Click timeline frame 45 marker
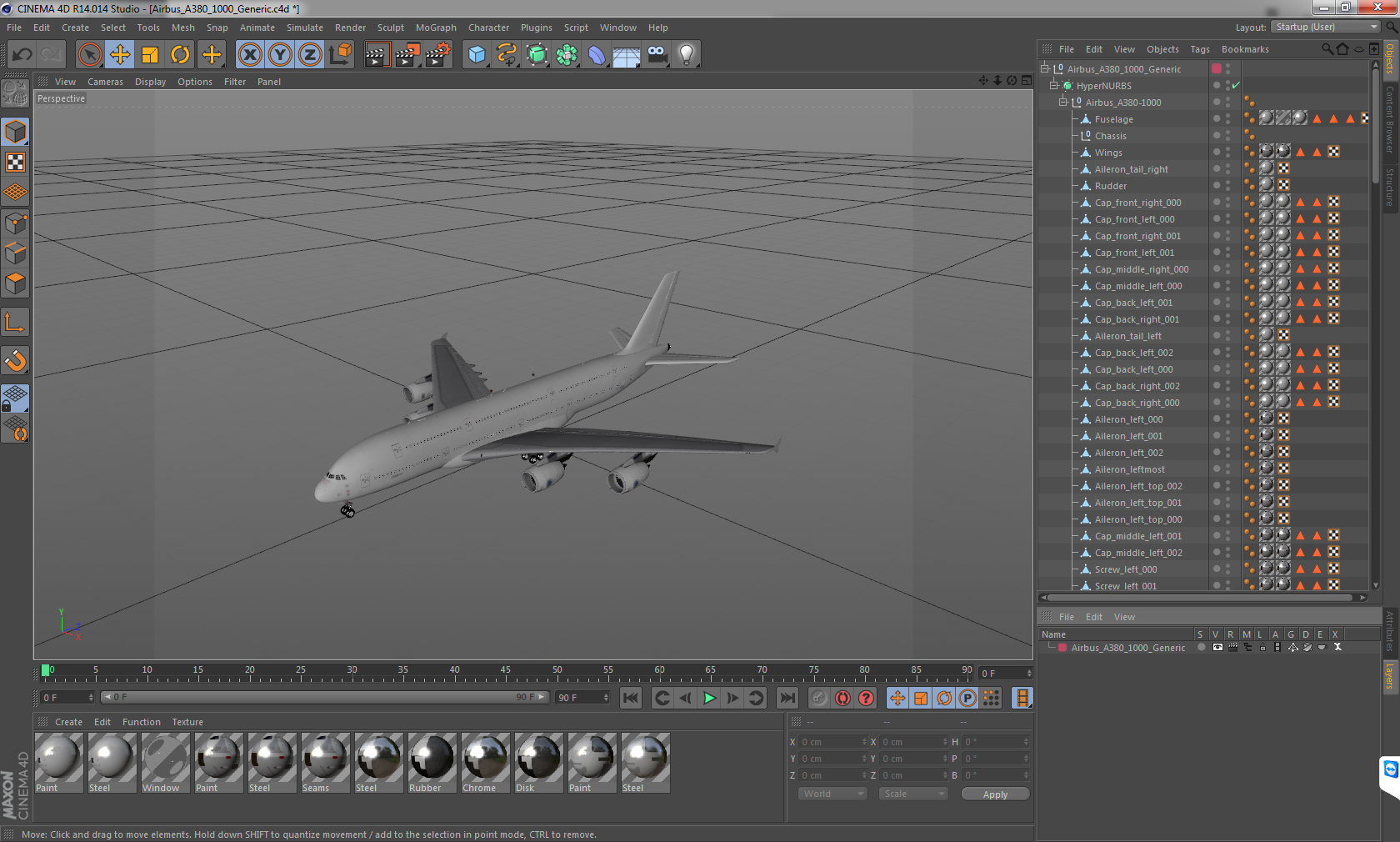This screenshot has height=842, width=1400. (455, 671)
